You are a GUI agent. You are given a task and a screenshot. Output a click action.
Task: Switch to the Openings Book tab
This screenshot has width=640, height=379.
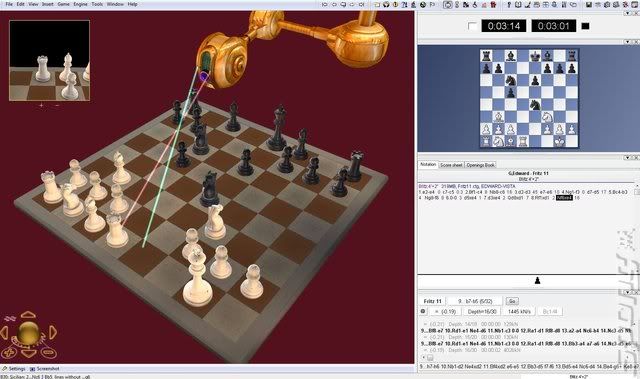click(480, 165)
